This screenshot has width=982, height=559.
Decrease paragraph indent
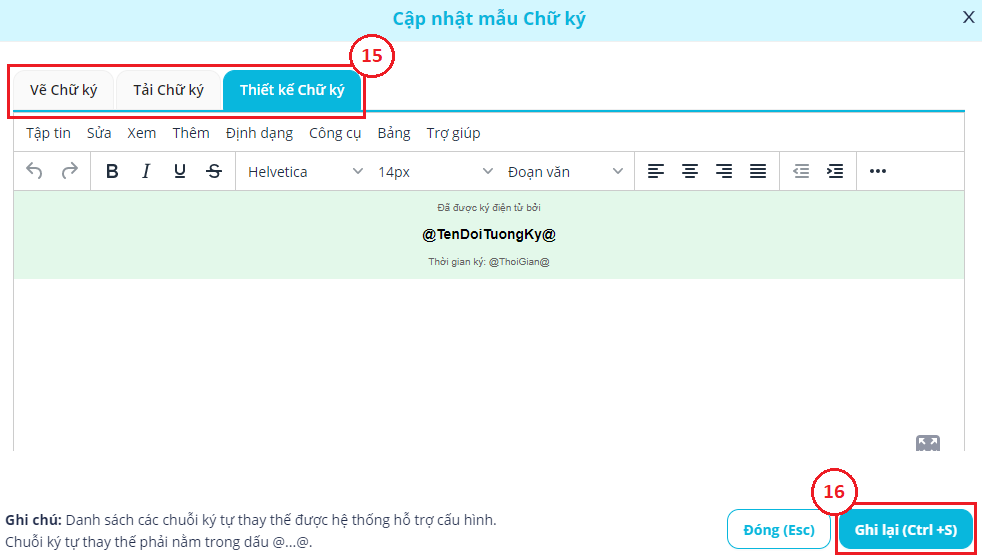pos(801,171)
